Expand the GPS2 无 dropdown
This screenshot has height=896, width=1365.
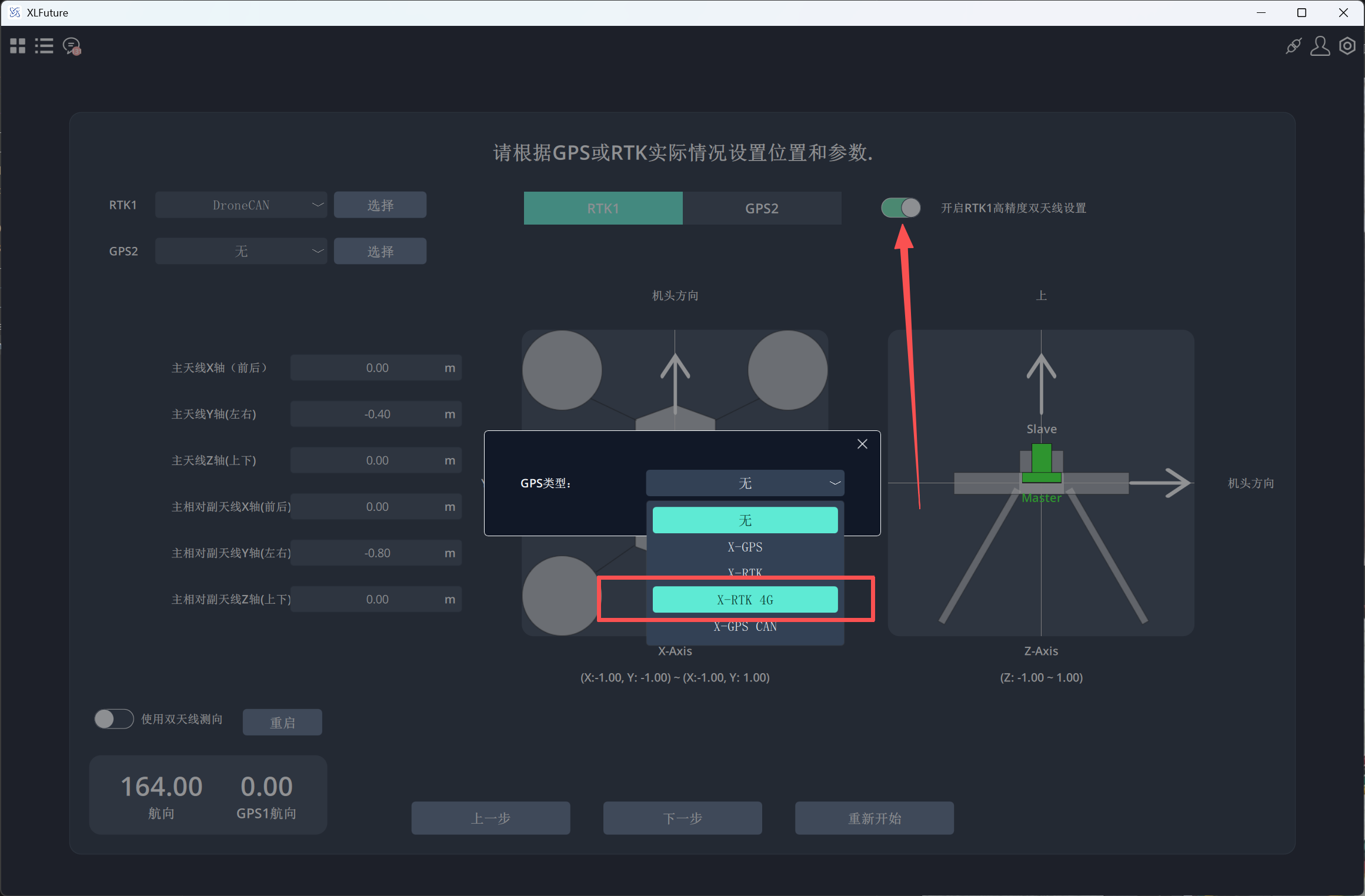pos(241,252)
